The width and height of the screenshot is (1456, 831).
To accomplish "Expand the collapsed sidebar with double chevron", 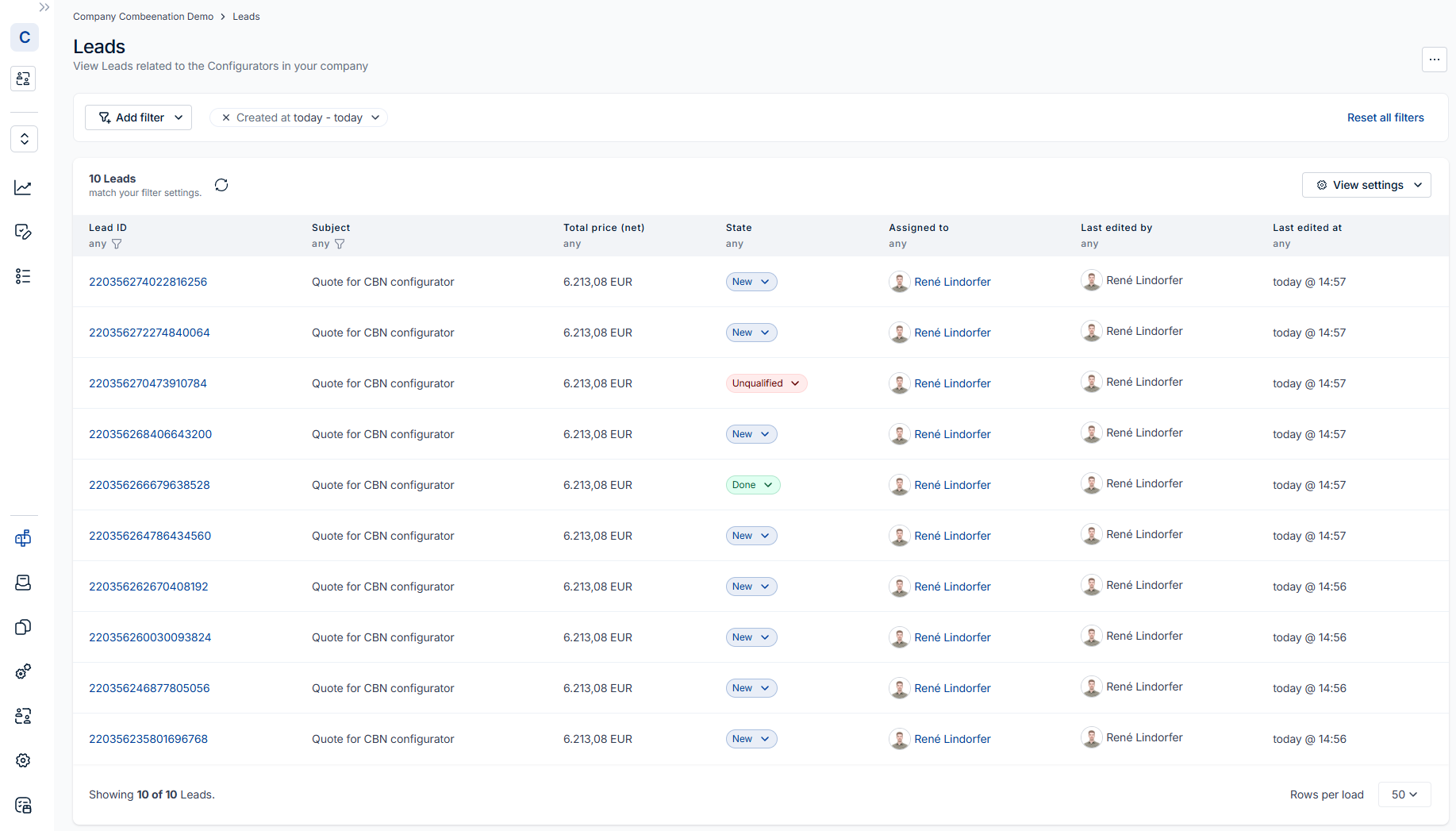I will 44,8.
